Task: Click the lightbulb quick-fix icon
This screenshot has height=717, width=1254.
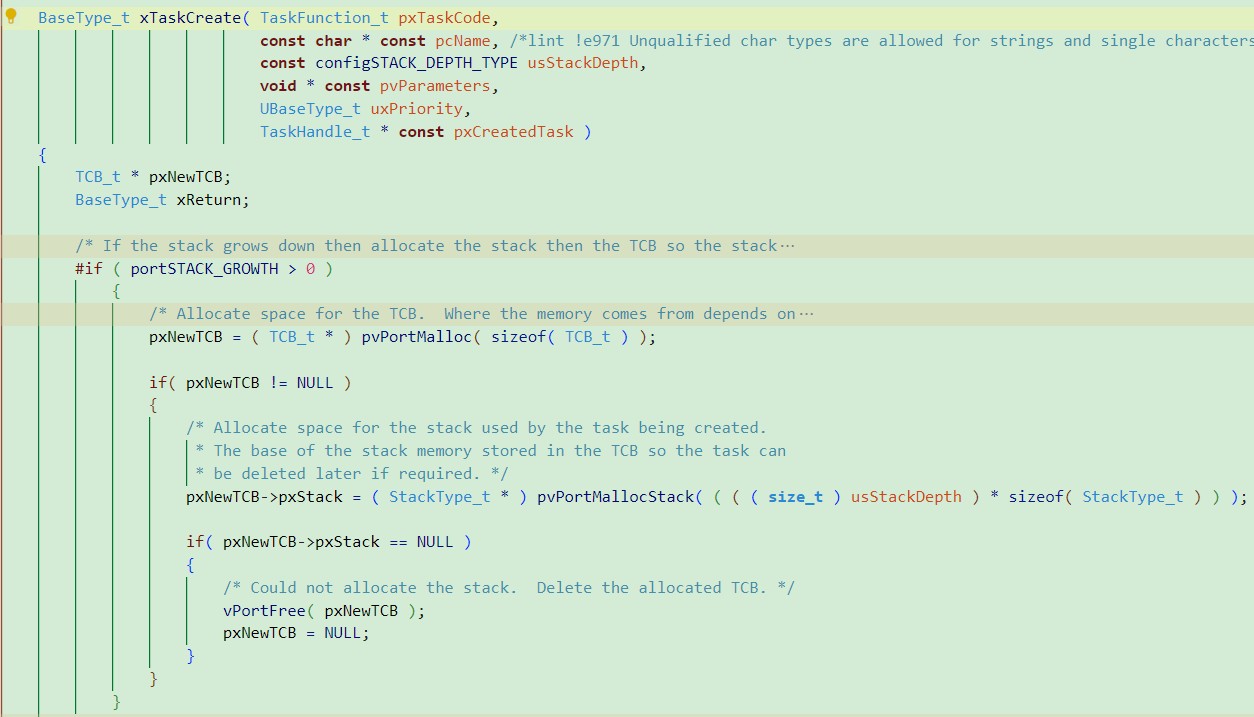Action: (12, 16)
